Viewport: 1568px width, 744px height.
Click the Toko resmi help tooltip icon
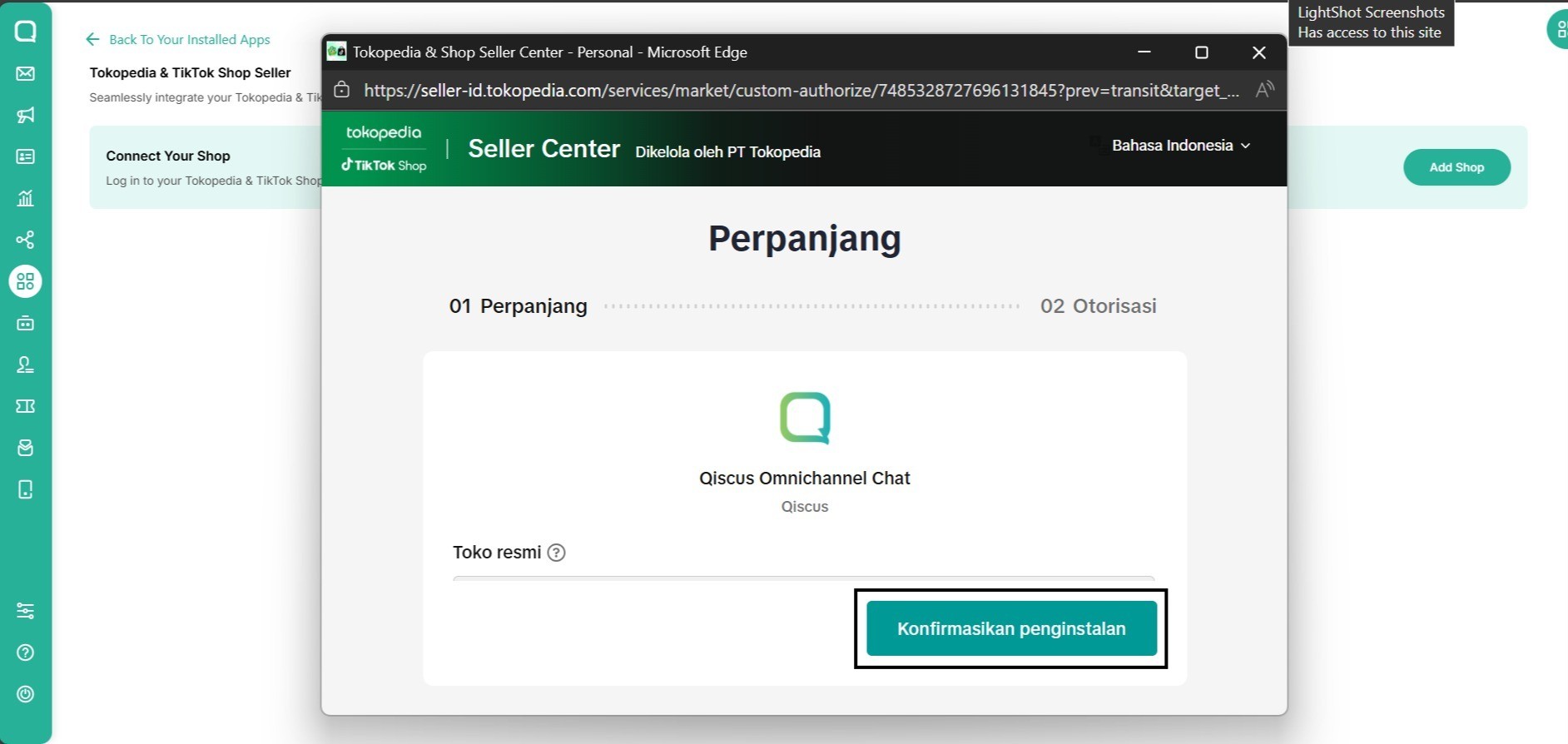(557, 553)
